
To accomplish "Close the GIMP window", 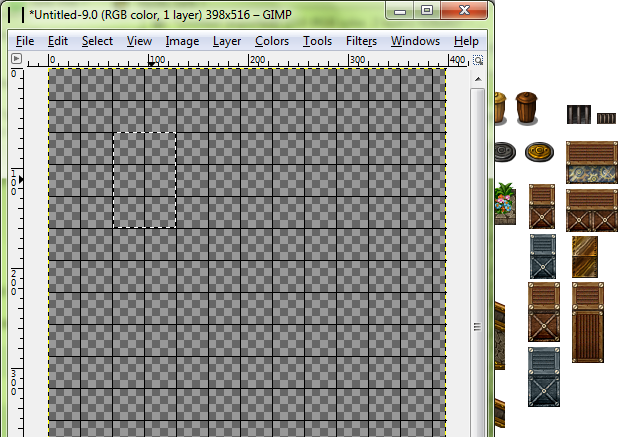I will point(464,10).
